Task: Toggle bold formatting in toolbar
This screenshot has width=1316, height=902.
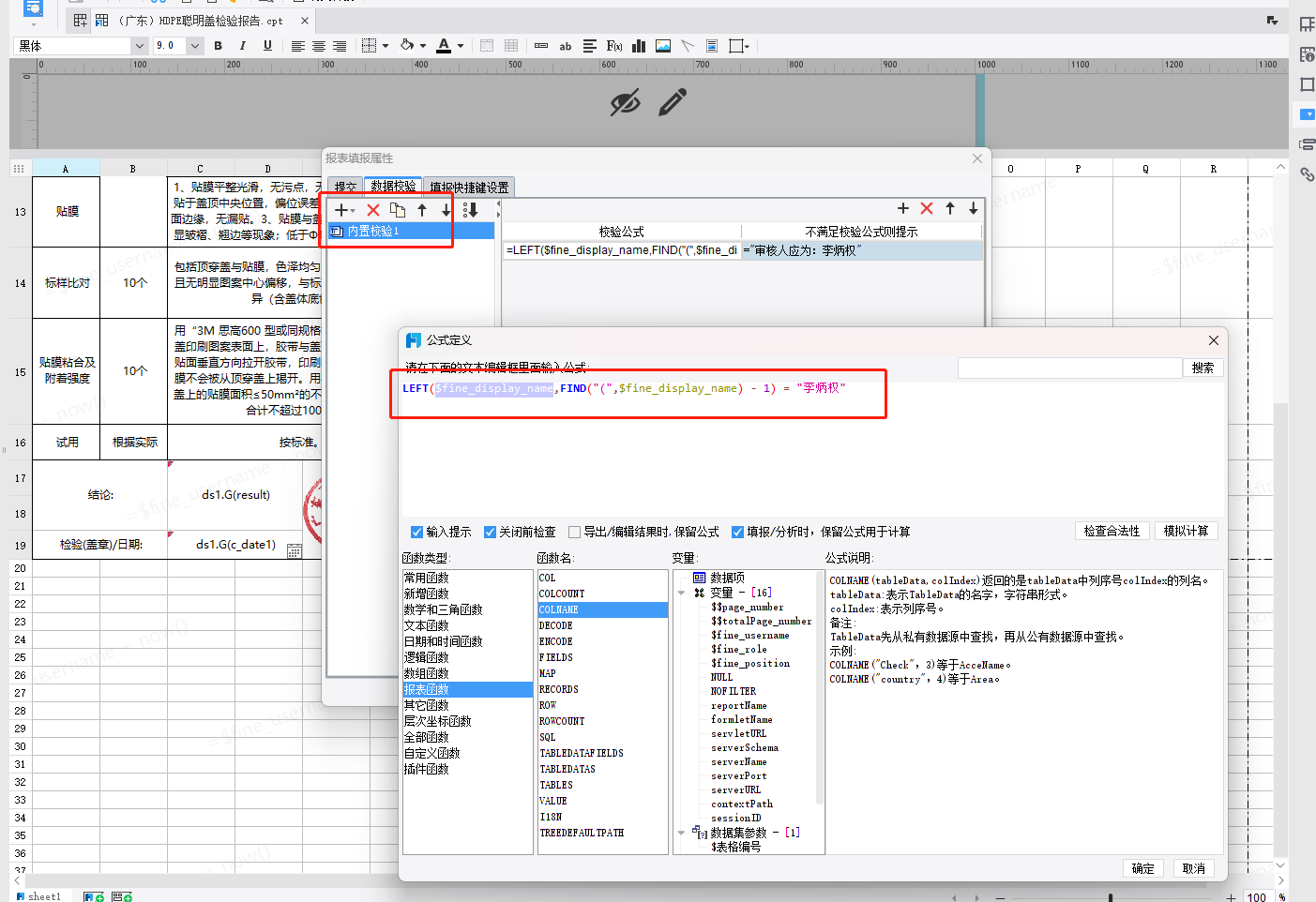Action: 219,46
